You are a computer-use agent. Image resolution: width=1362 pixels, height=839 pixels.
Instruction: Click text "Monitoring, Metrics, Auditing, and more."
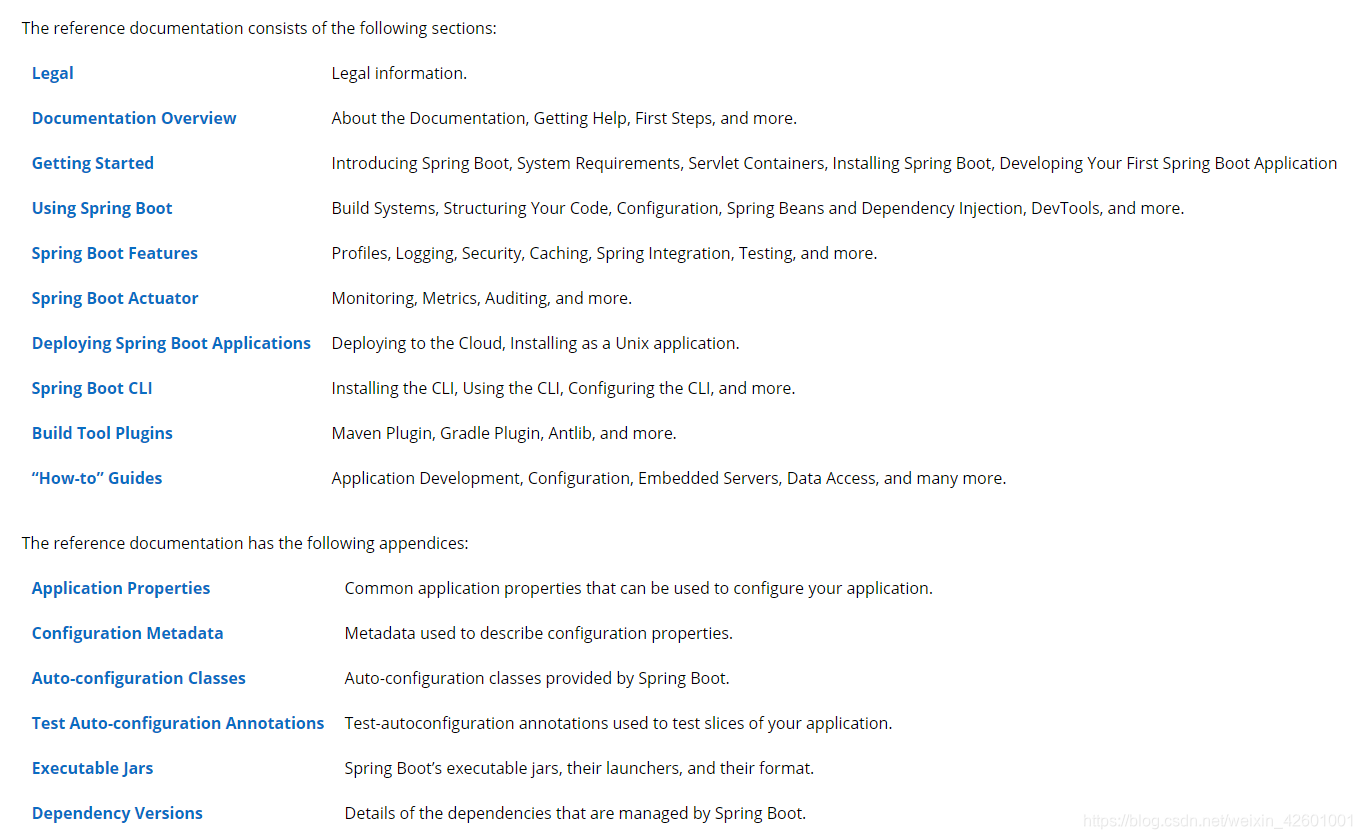pos(482,298)
